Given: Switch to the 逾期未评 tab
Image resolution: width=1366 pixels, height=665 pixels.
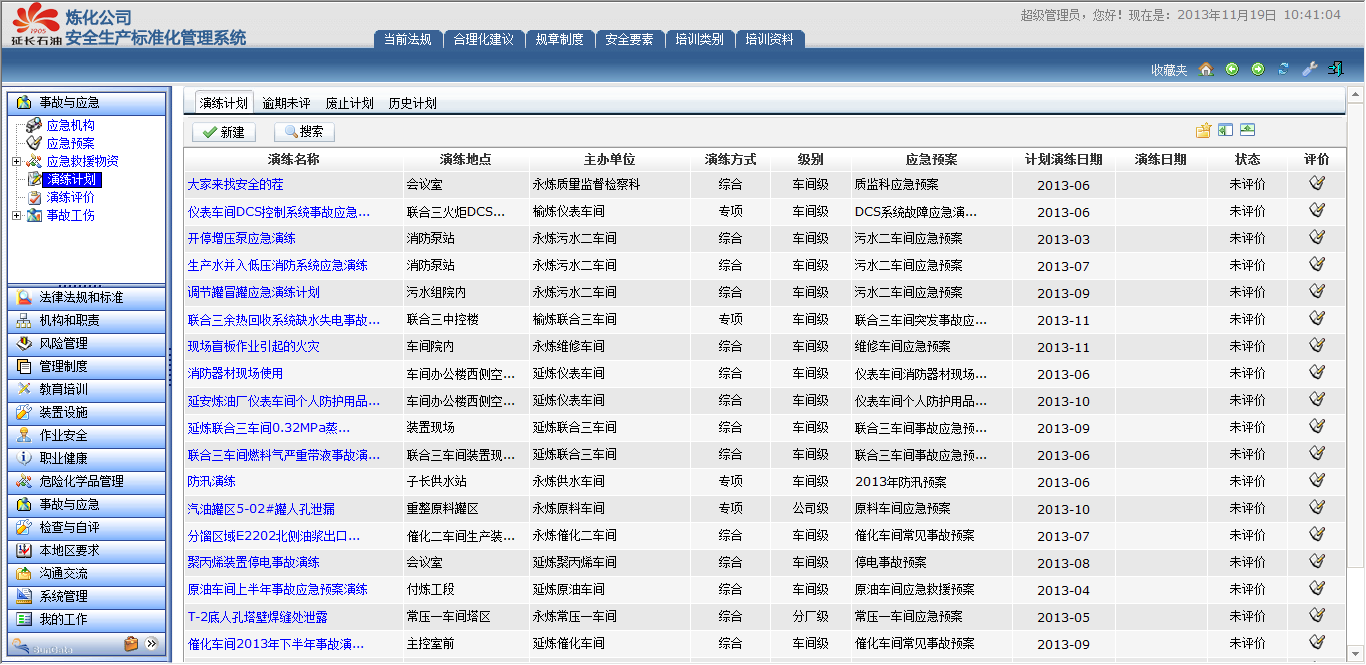Looking at the screenshot, I should pyautogui.click(x=286, y=103).
